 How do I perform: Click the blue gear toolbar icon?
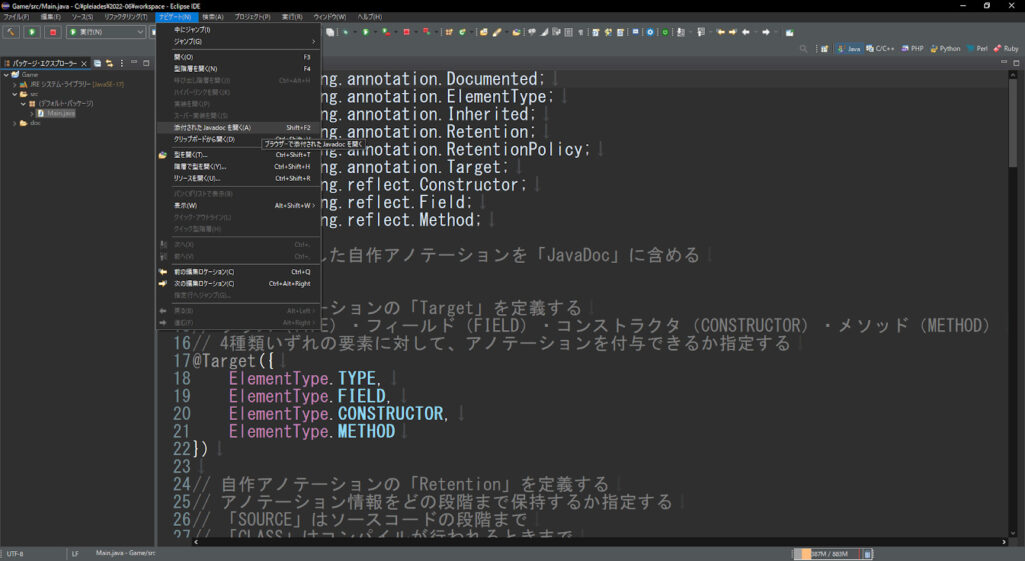[x=650, y=31]
